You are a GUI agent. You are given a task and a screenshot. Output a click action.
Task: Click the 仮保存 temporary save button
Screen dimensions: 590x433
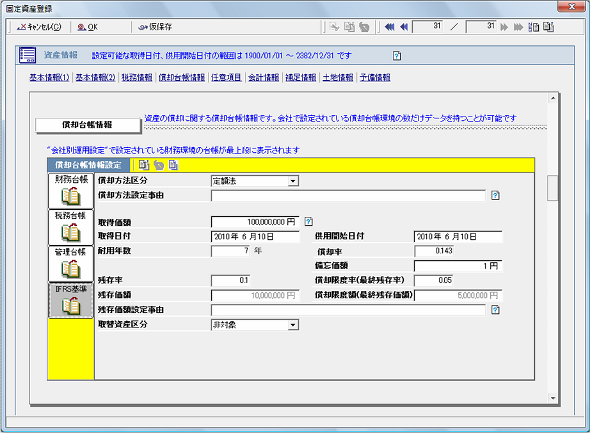tap(155, 27)
